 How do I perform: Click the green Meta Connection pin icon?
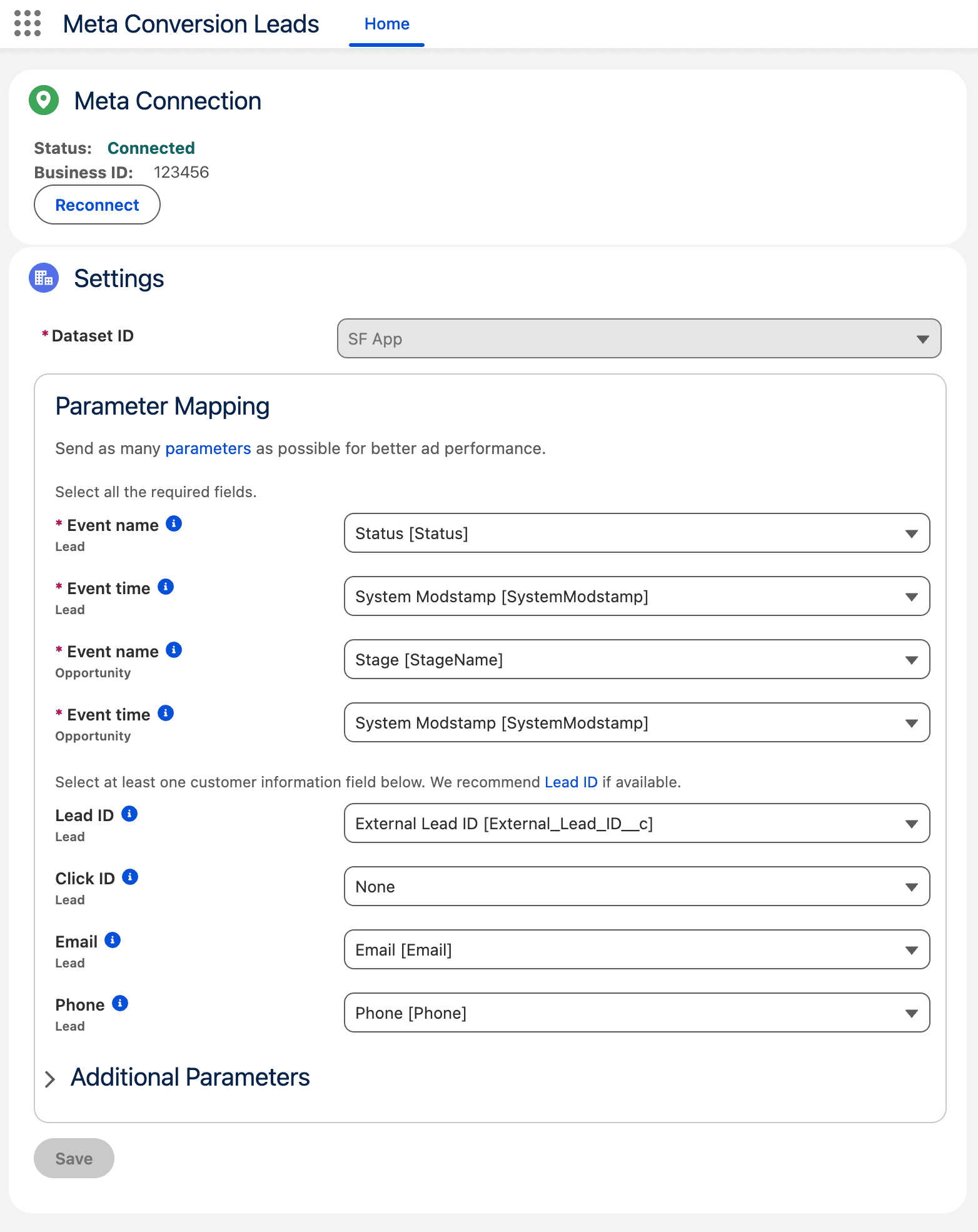pyautogui.click(x=44, y=100)
